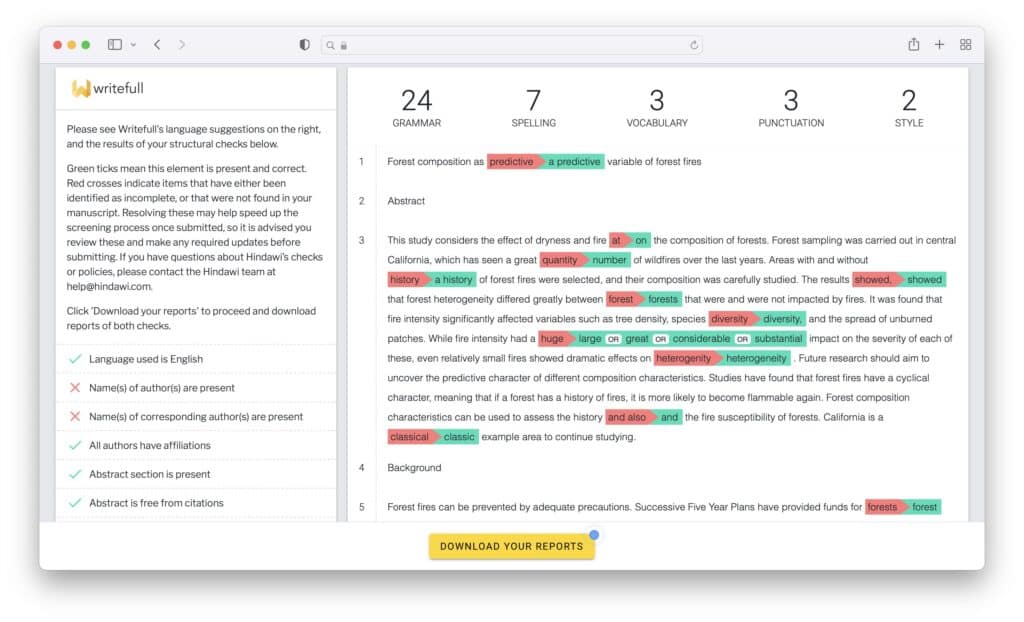Open the Safari share sheet icon
Image resolution: width=1024 pixels, height=622 pixels.
913,44
